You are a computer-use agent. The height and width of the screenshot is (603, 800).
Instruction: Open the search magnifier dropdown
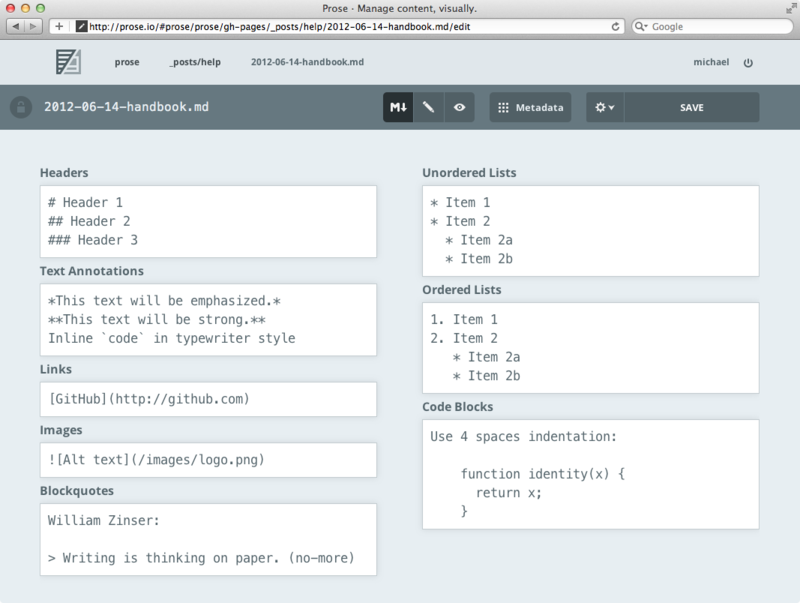(x=641, y=26)
